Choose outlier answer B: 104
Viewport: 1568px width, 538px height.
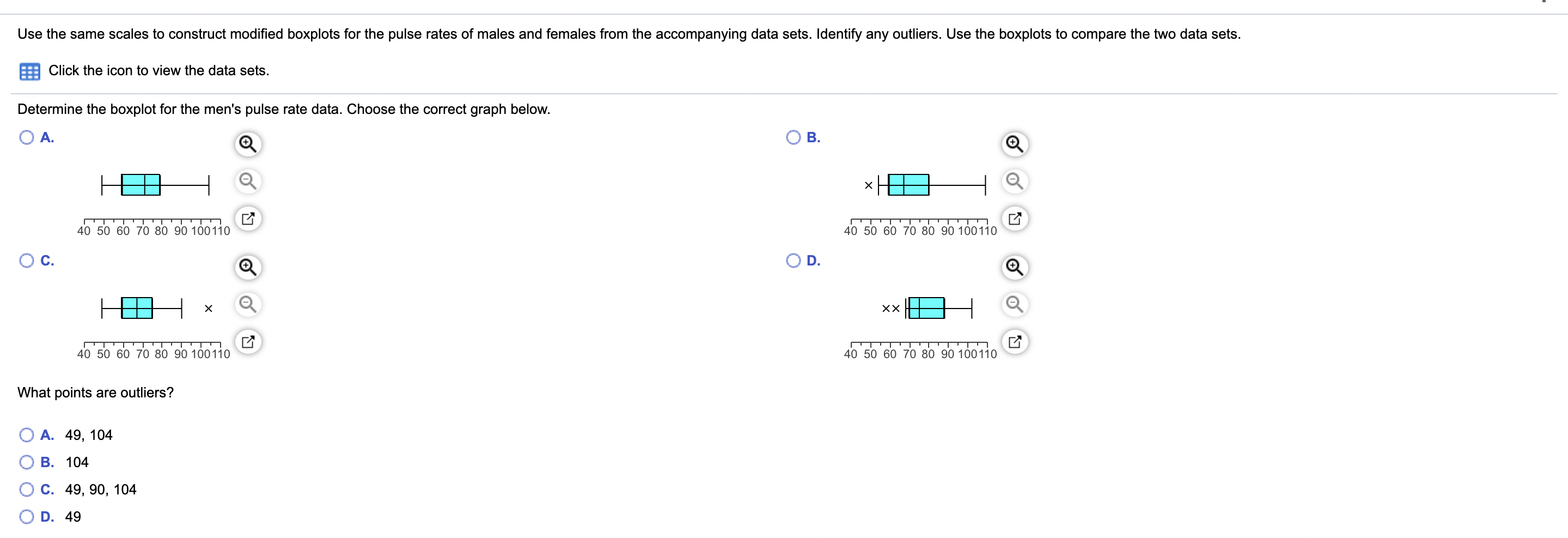point(27,462)
